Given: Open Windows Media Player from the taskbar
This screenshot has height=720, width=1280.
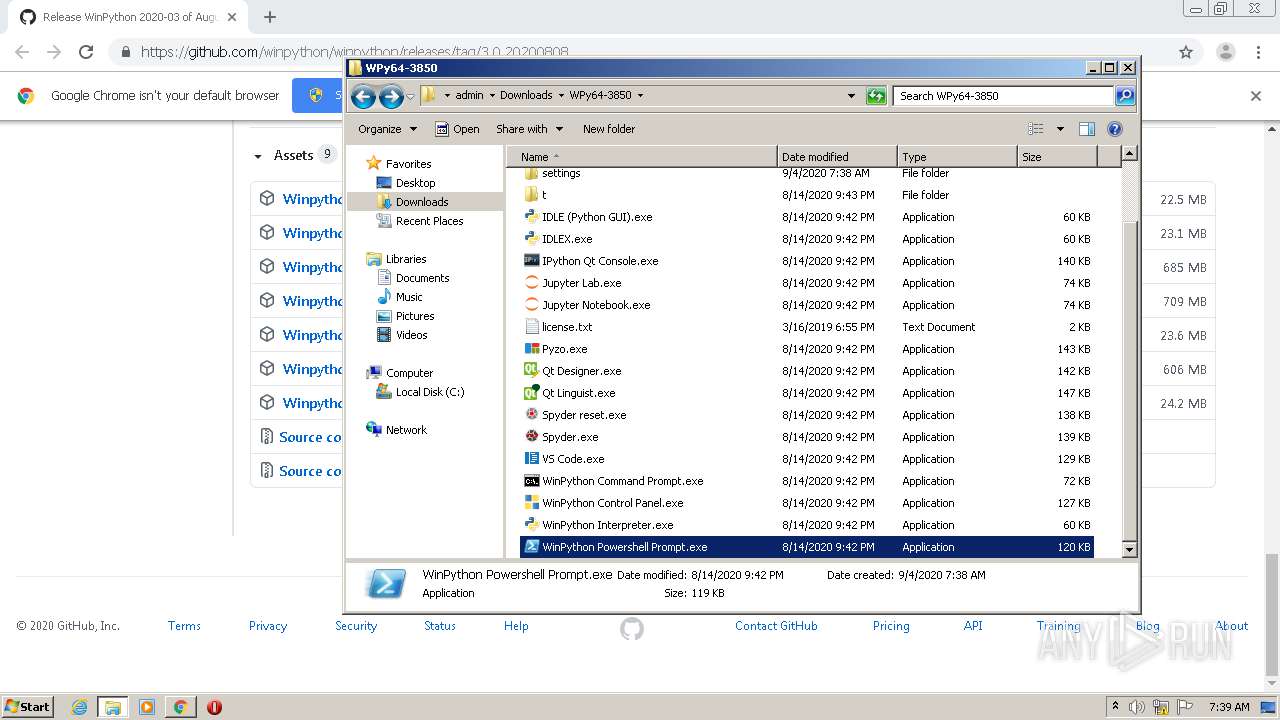Looking at the screenshot, I should [x=147, y=707].
